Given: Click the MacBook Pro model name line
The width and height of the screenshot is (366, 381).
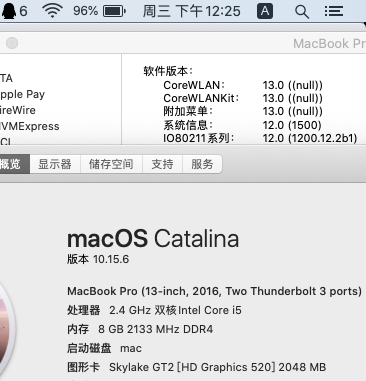Looking at the screenshot, I should click(214, 291).
